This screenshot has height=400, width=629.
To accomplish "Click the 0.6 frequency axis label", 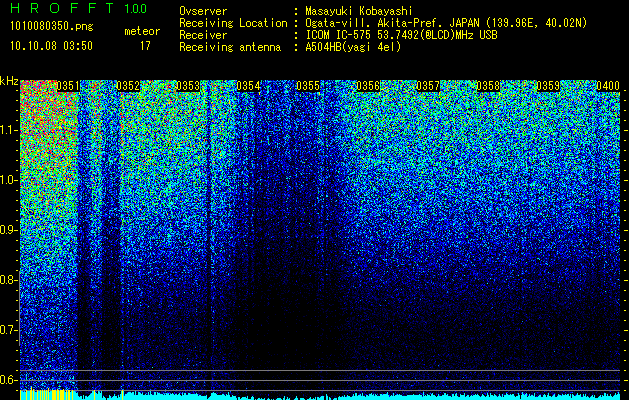I will pyautogui.click(x=9, y=380).
